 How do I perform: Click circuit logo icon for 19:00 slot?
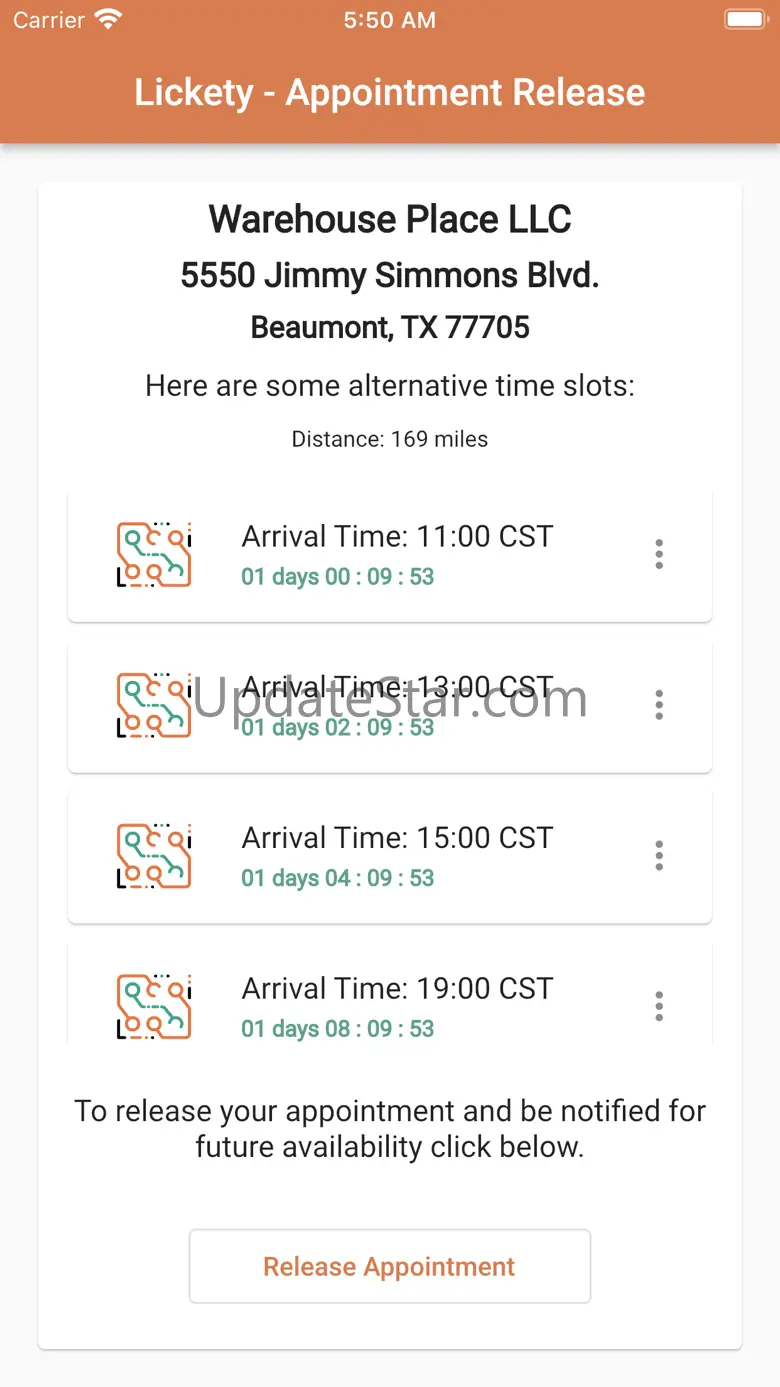[x=154, y=1006]
